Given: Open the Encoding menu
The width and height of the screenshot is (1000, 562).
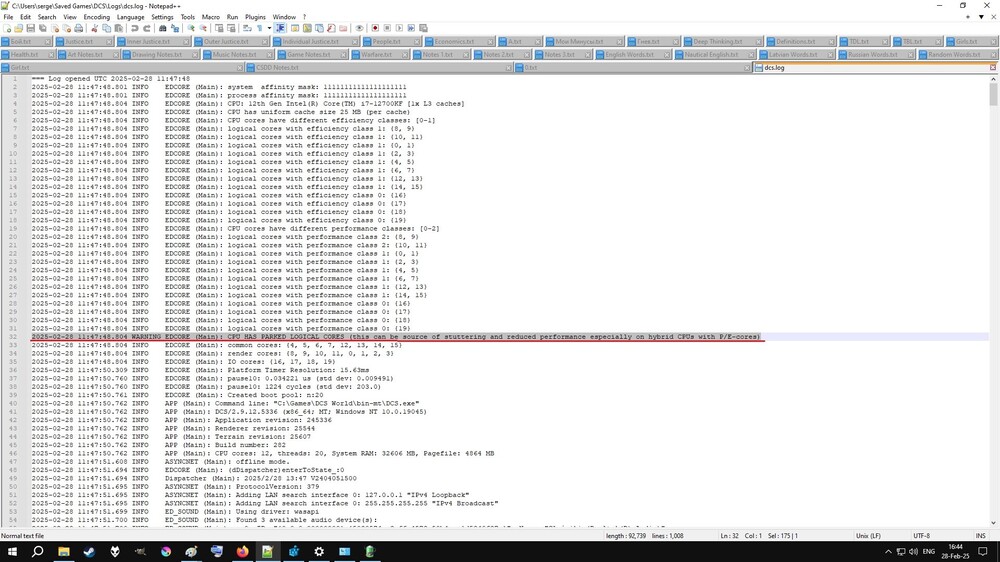Looking at the screenshot, I should pos(96,17).
